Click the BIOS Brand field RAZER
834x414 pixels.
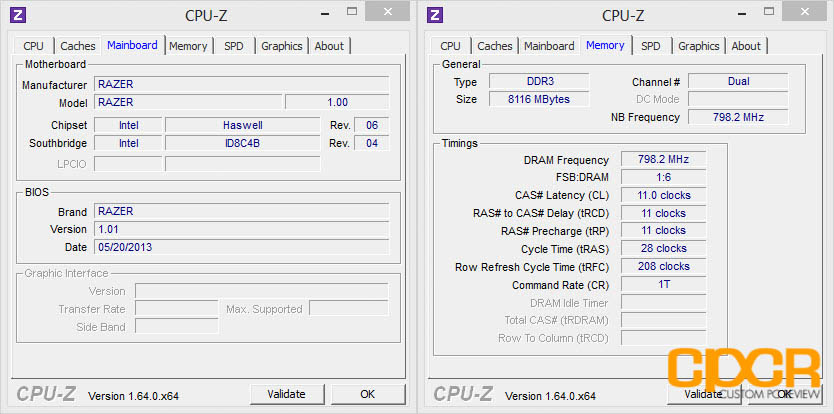coord(241,211)
